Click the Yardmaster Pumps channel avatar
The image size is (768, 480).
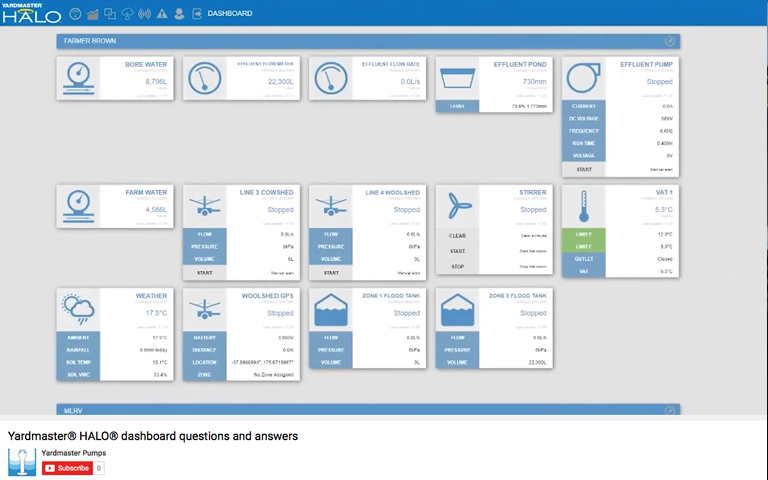coord(22,462)
